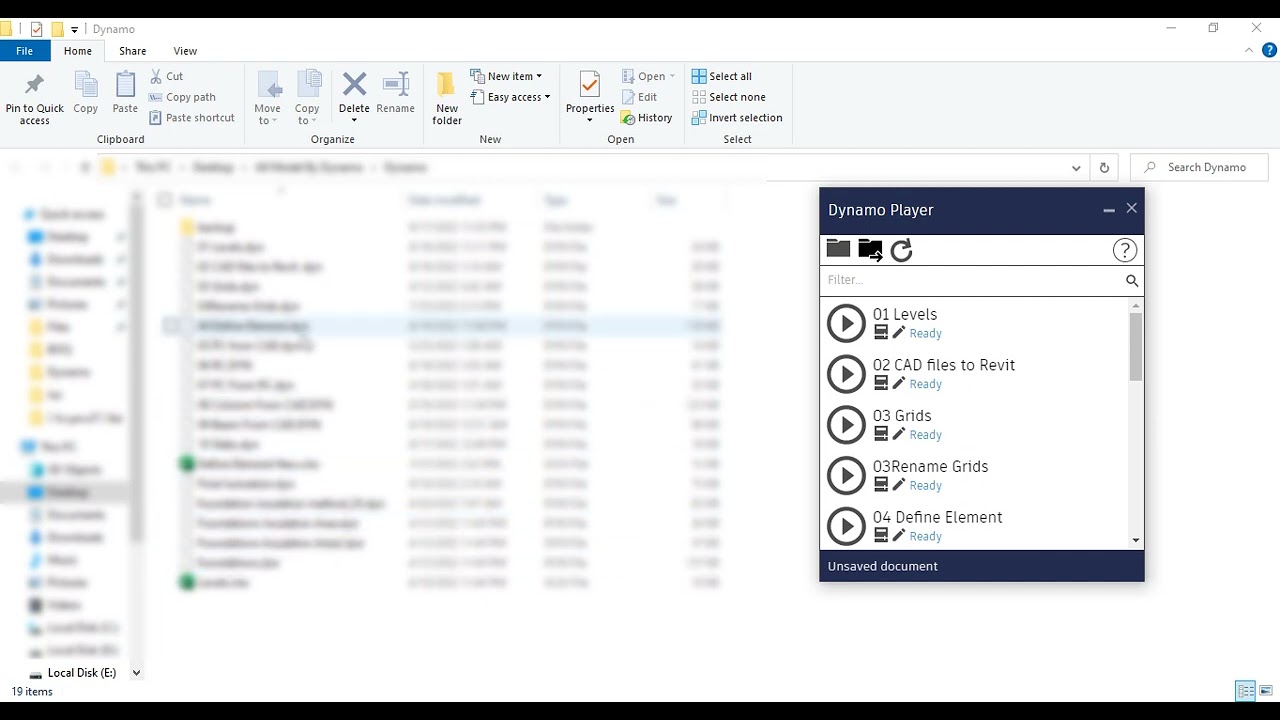Image resolution: width=1280 pixels, height=720 pixels.
Task: Click the pencil icon for 02 CAD files to Revit
Action: click(x=898, y=384)
